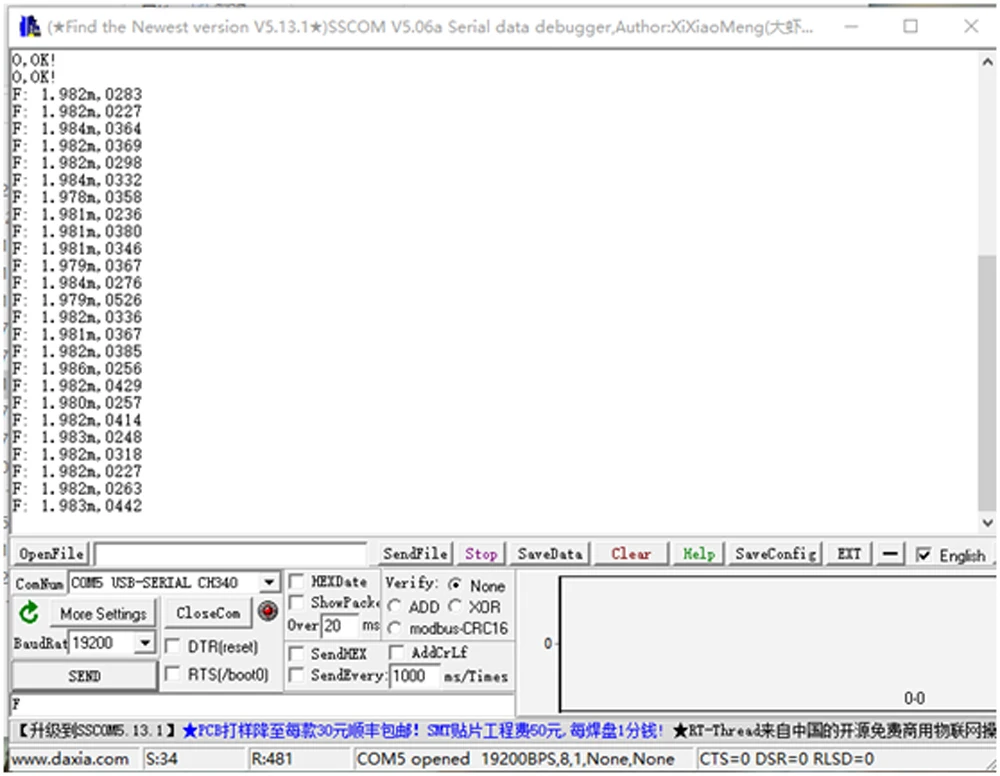Click the line F: 1.980m,0257
This screenshot has height=776, width=1000.
[x=77, y=403]
